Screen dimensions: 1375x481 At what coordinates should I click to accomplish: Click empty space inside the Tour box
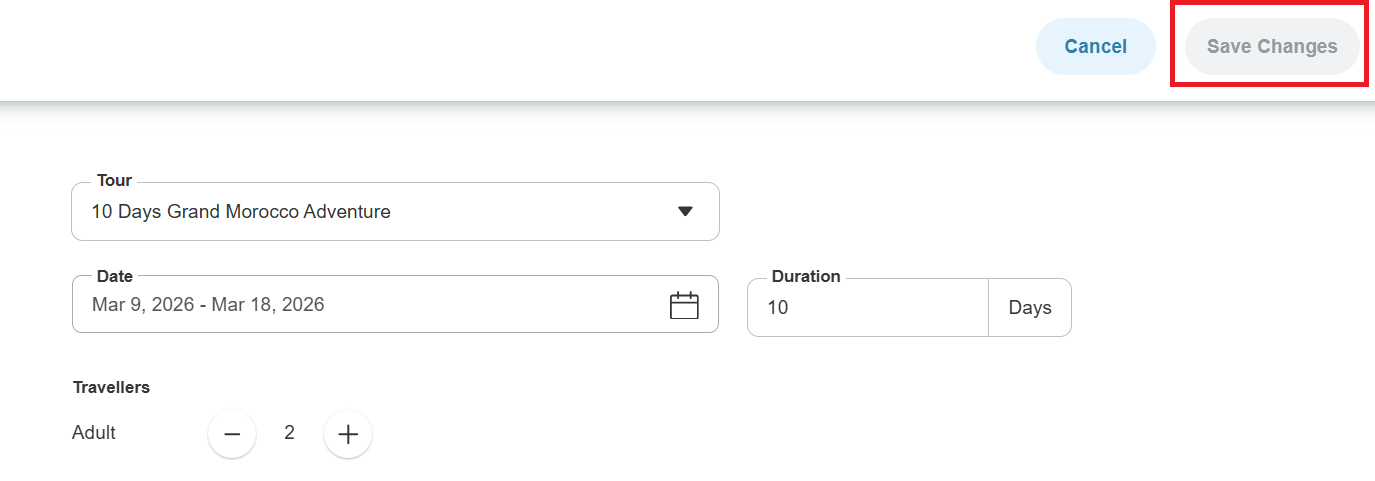coord(530,212)
